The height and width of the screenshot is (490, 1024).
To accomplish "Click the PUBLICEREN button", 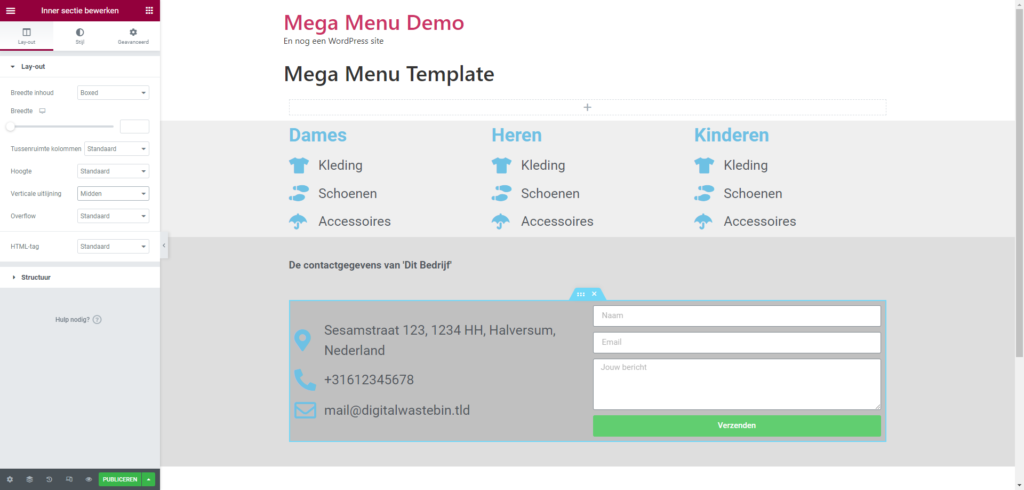I will pyautogui.click(x=120, y=479).
